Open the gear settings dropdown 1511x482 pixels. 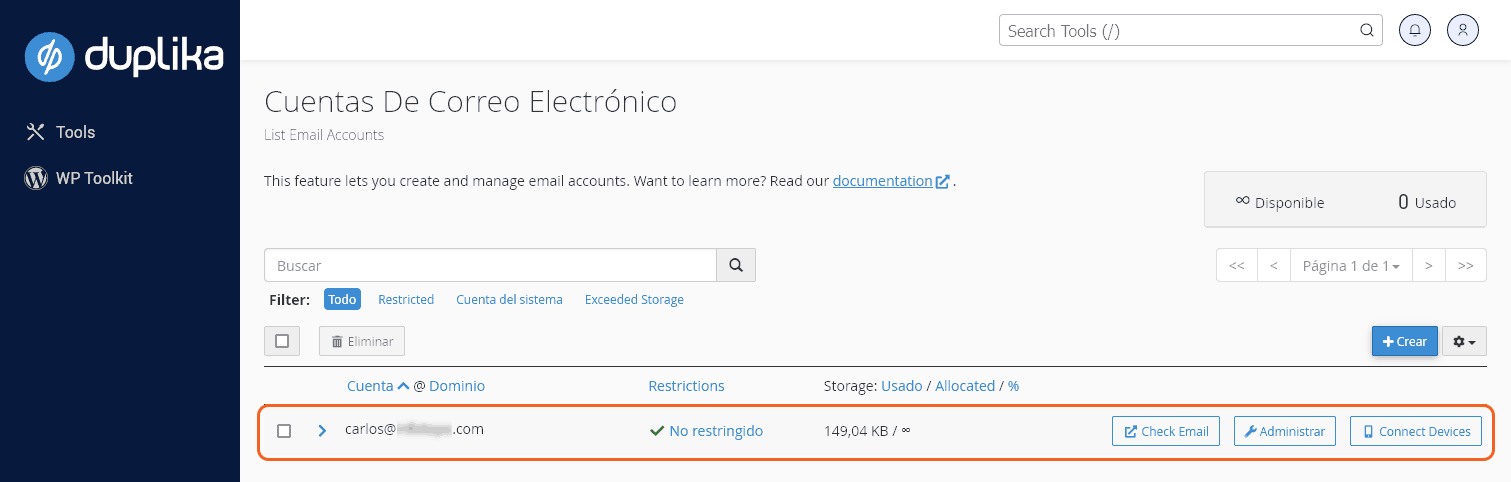[x=1464, y=341]
